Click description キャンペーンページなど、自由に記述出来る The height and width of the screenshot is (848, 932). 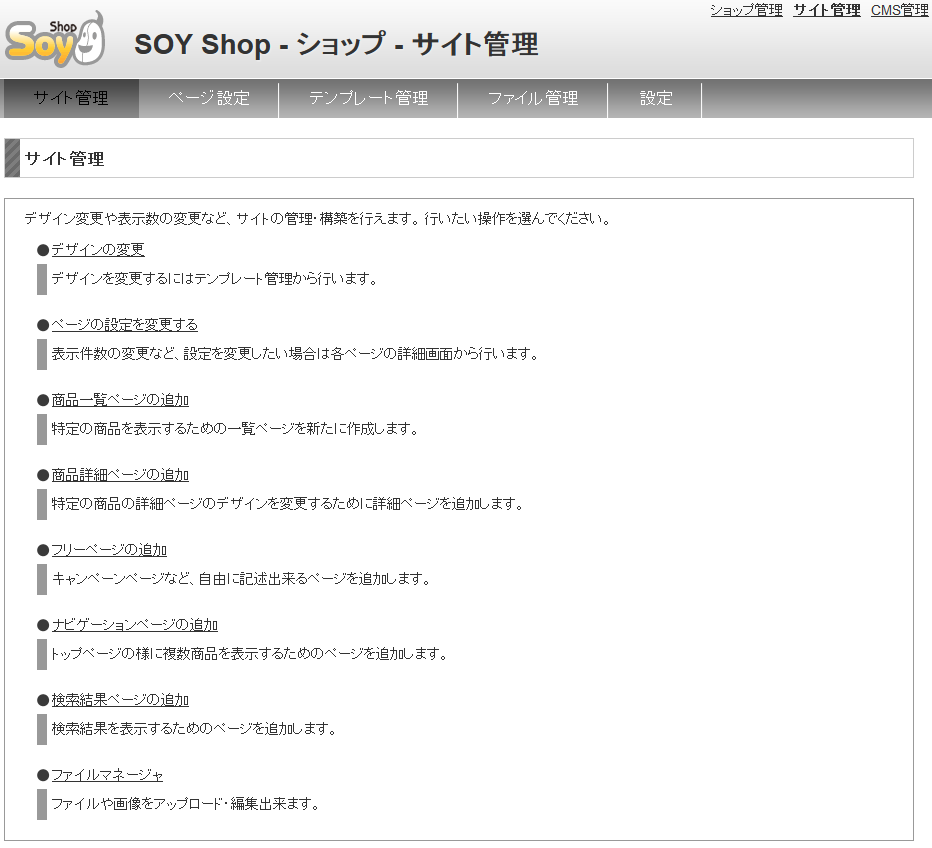pyautogui.click(x=241, y=579)
